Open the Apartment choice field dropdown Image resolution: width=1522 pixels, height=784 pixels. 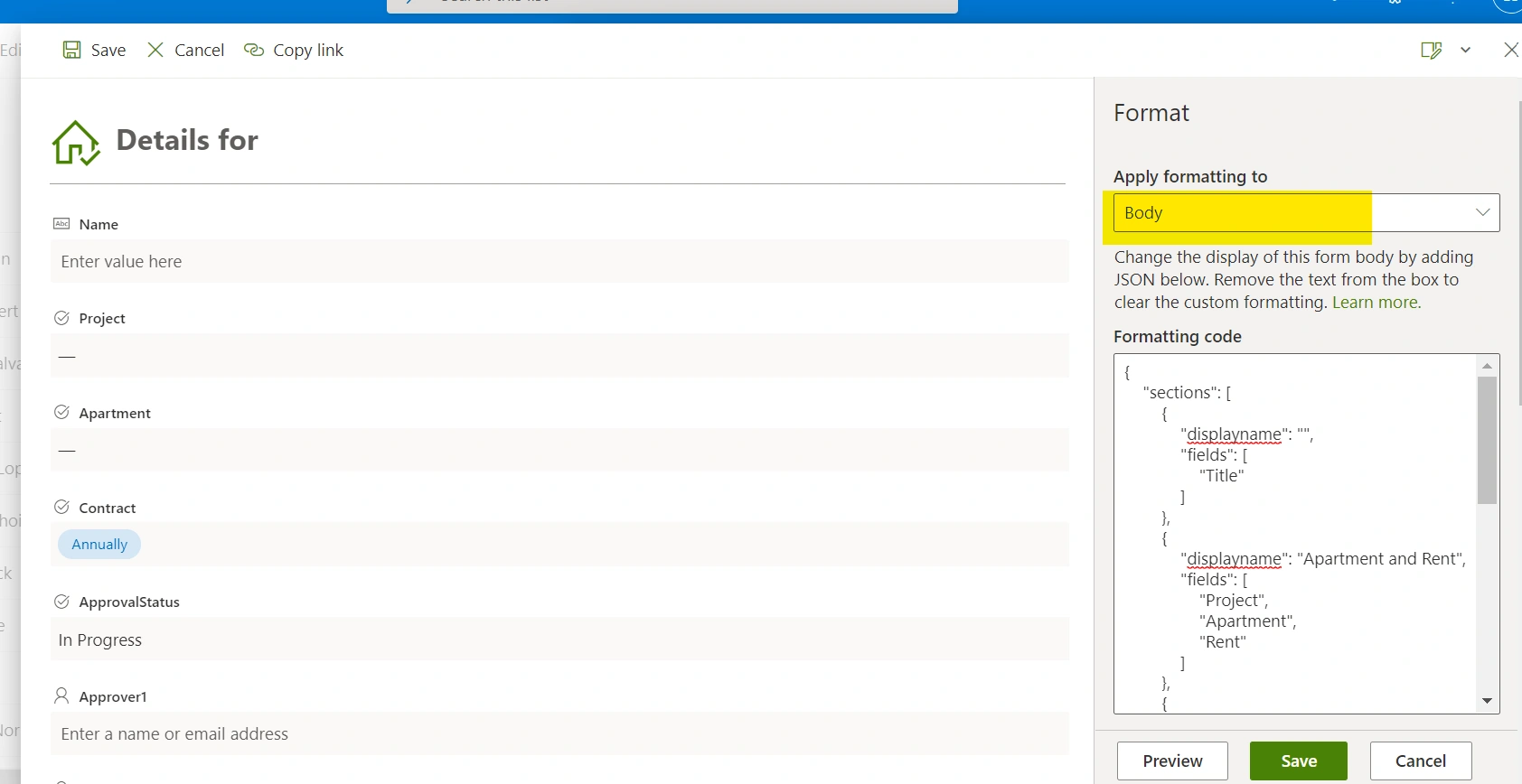point(559,450)
